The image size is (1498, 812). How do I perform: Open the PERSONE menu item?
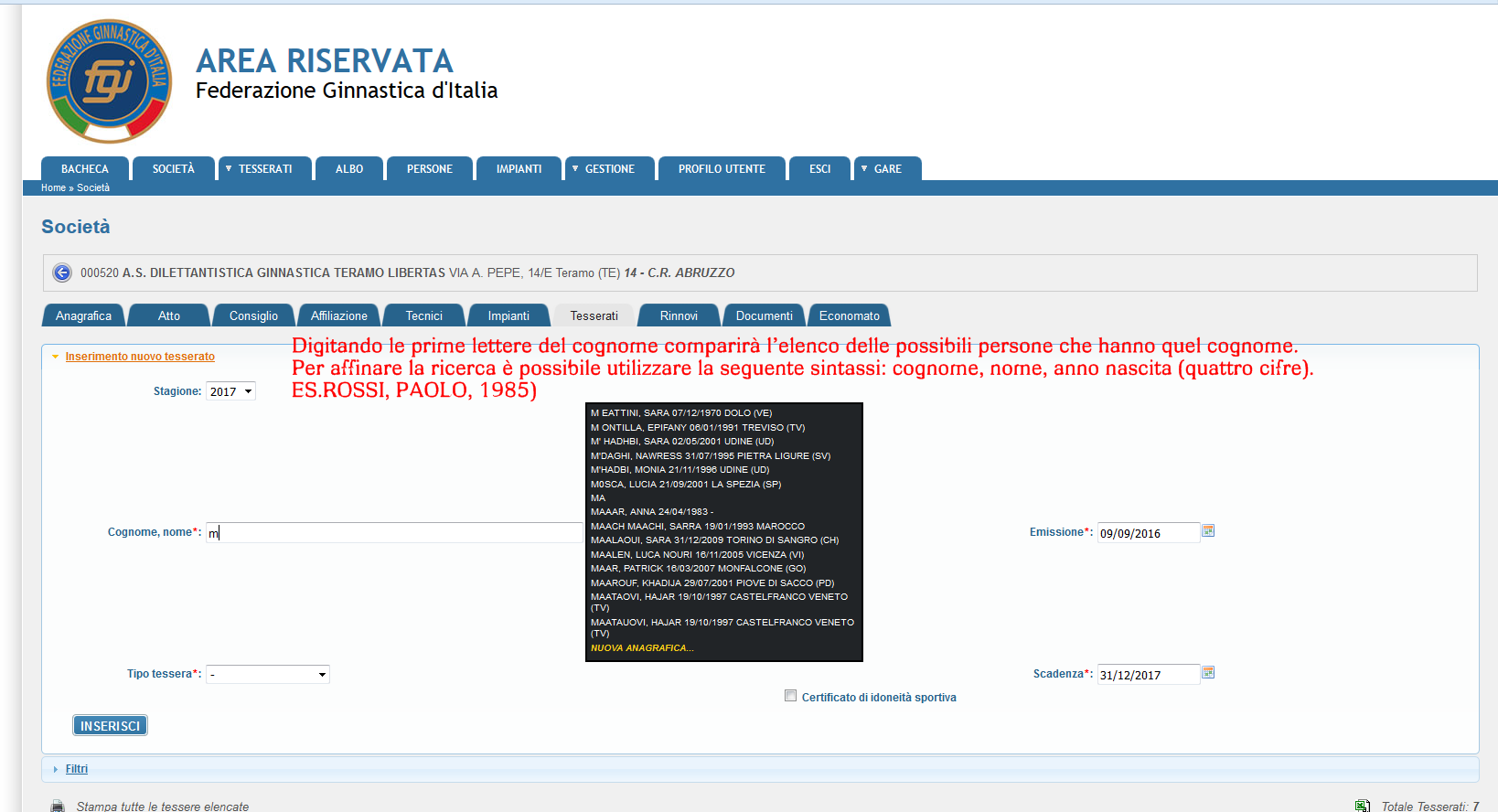click(430, 169)
